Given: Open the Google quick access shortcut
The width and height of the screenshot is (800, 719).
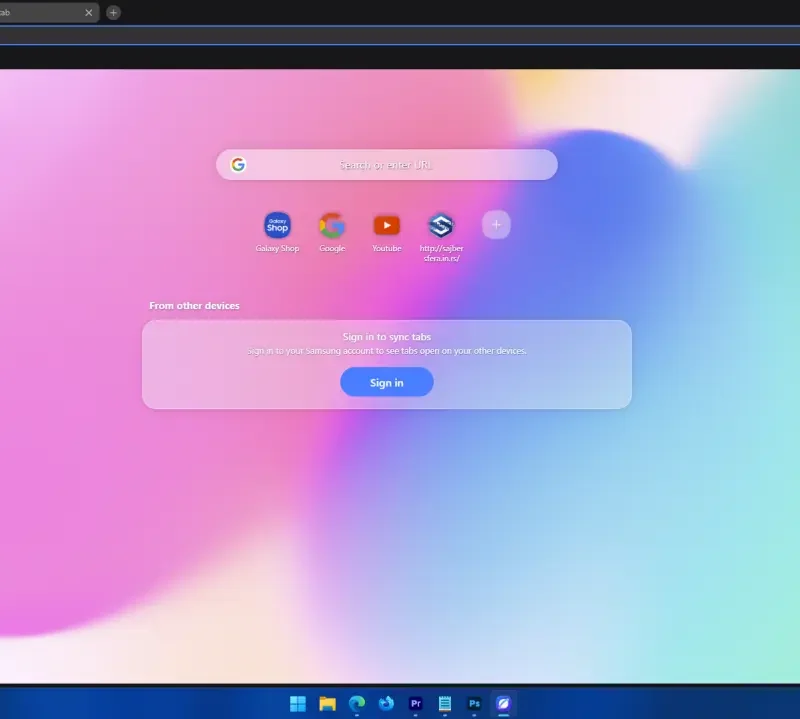Looking at the screenshot, I should 332,225.
